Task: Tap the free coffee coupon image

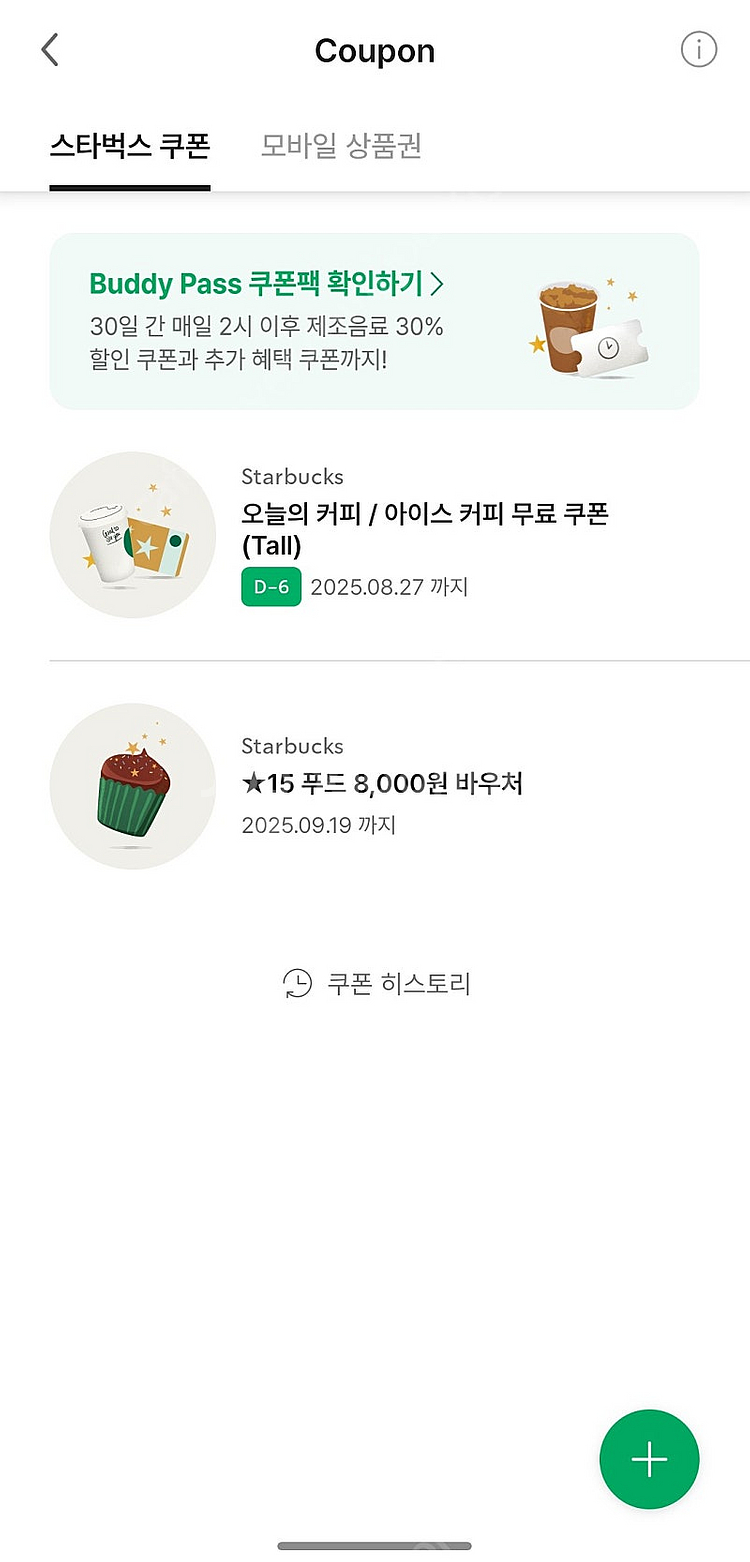Action: coord(132,535)
